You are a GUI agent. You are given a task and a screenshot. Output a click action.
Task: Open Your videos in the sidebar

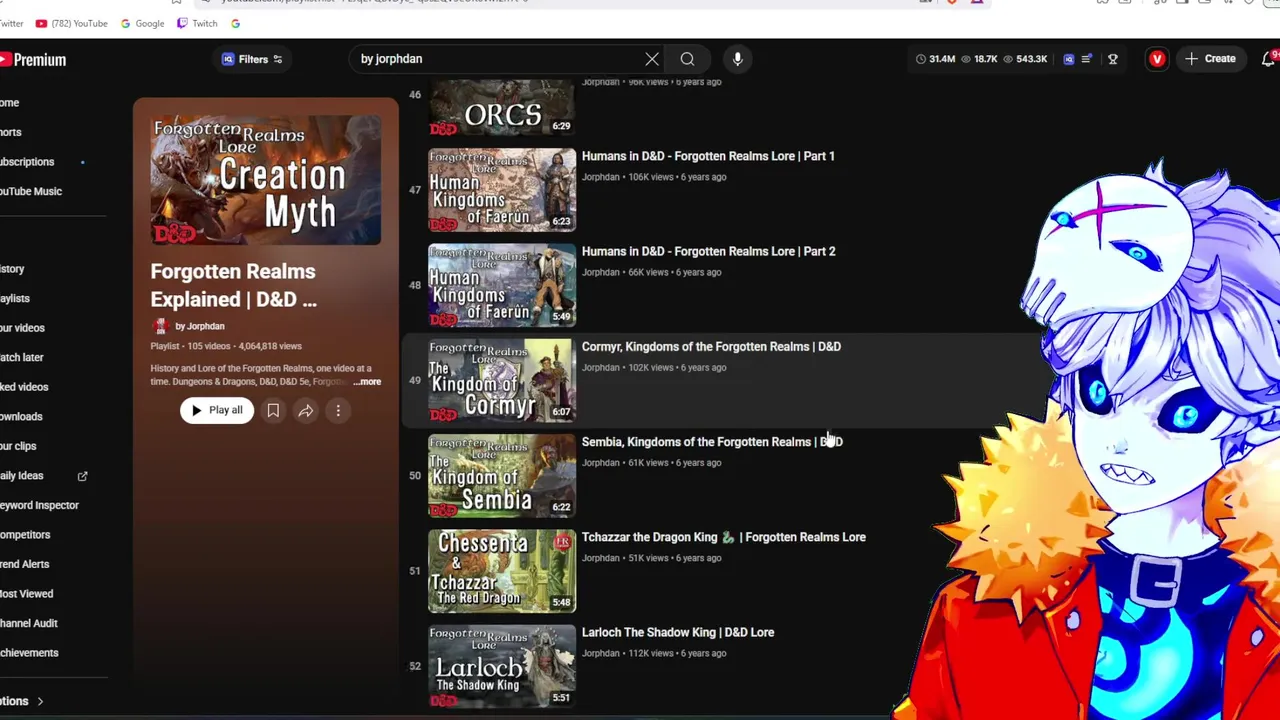[22, 327]
